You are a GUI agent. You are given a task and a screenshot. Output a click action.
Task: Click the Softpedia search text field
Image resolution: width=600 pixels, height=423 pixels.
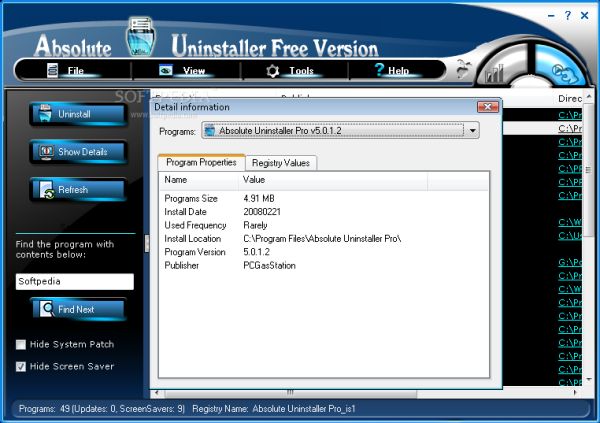(75, 281)
